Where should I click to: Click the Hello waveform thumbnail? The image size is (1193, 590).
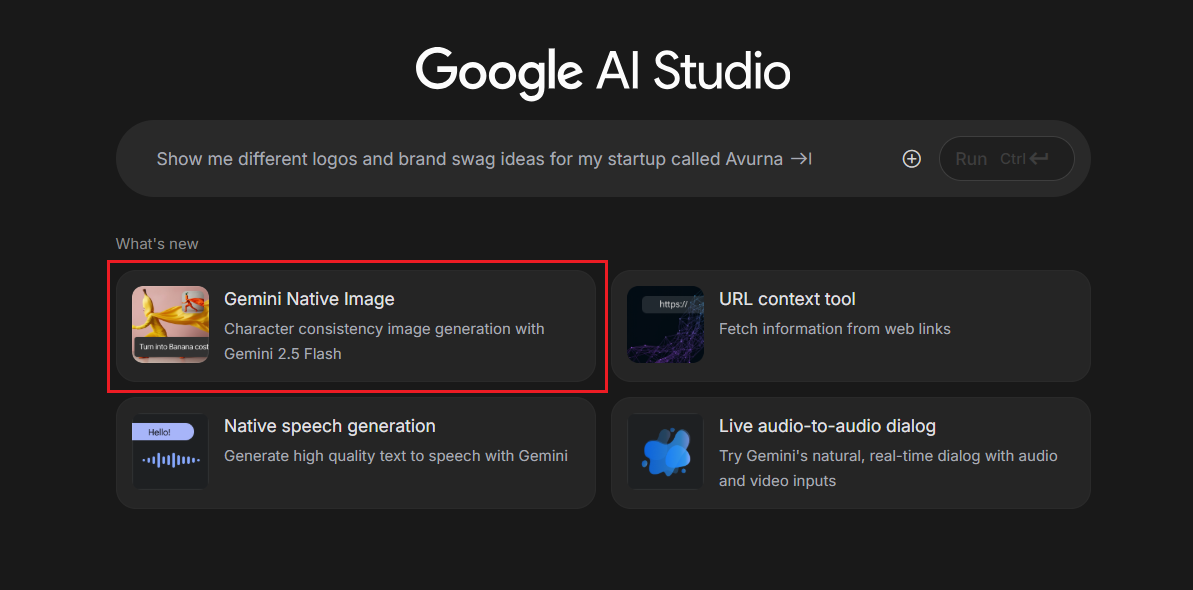pyautogui.click(x=170, y=451)
